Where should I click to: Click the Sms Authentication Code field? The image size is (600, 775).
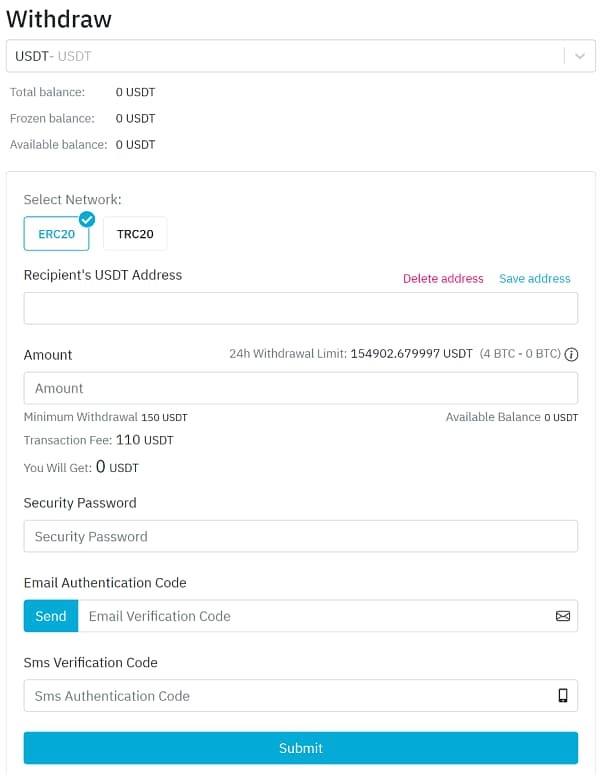point(300,695)
